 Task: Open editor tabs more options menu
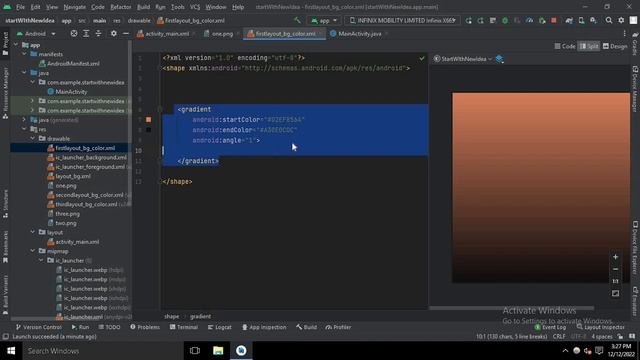tap(624, 33)
